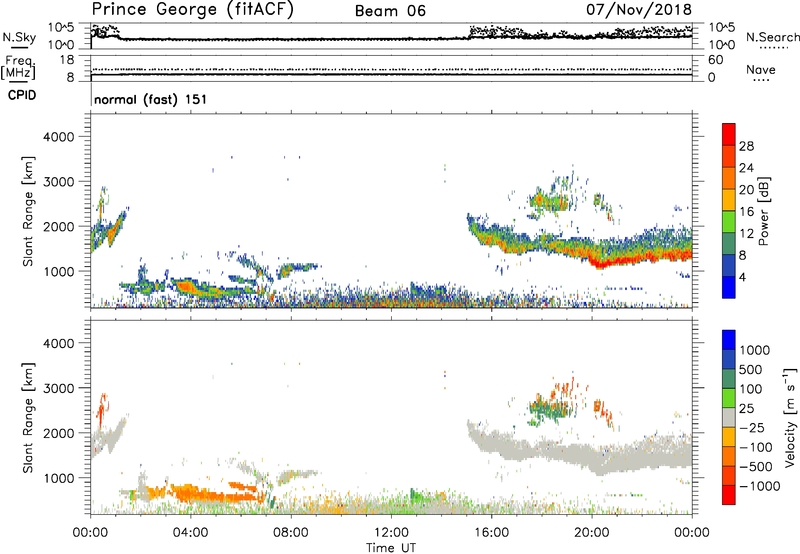
Task: Click the "16:00" time tick label
Action: click(491, 533)
